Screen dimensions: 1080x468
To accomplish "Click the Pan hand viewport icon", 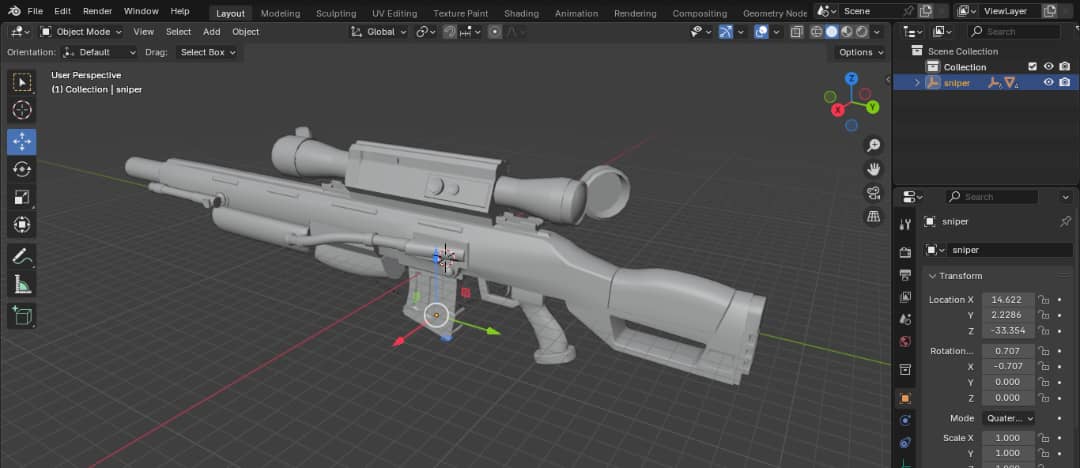I will tap(873, 169).
